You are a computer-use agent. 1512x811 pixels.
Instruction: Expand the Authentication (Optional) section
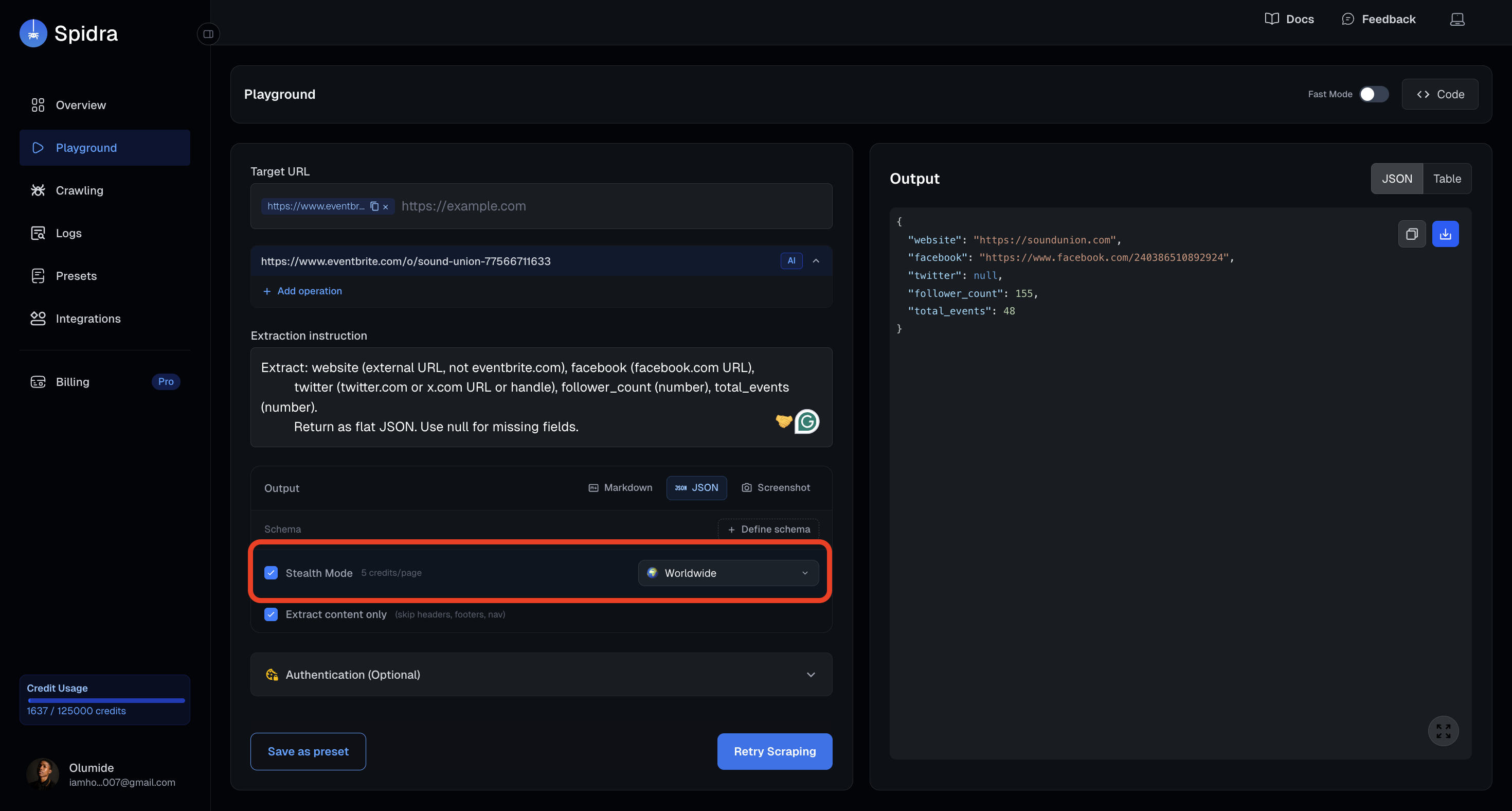541,674
